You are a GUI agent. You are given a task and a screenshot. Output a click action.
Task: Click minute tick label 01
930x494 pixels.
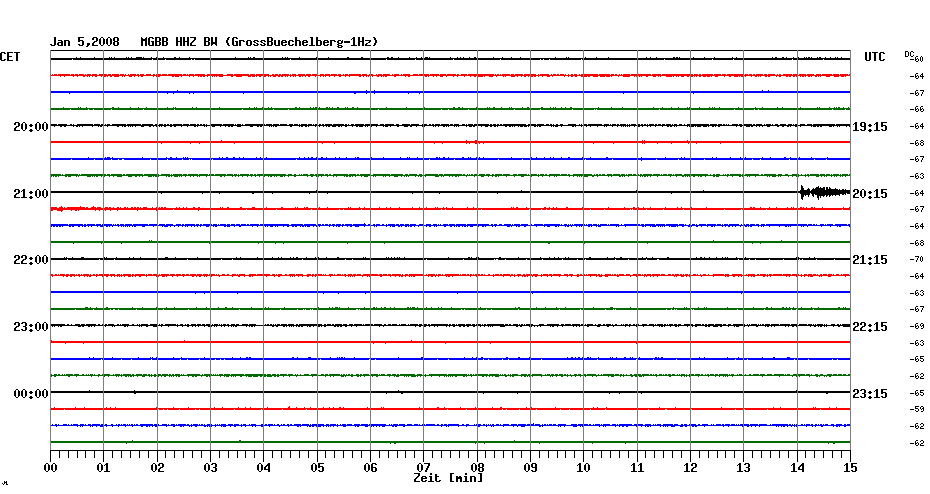[x=104, y=468]
